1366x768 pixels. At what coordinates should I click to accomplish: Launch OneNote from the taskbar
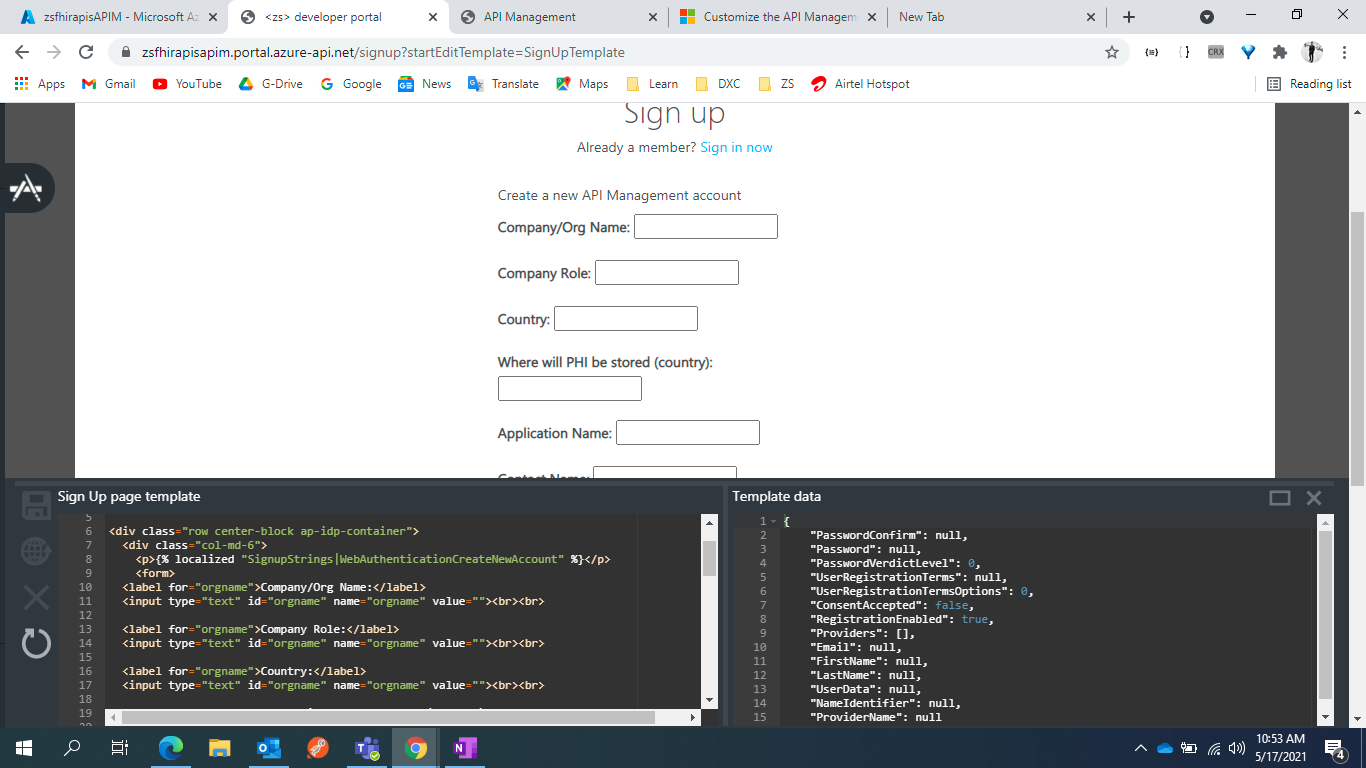point(464,747)
